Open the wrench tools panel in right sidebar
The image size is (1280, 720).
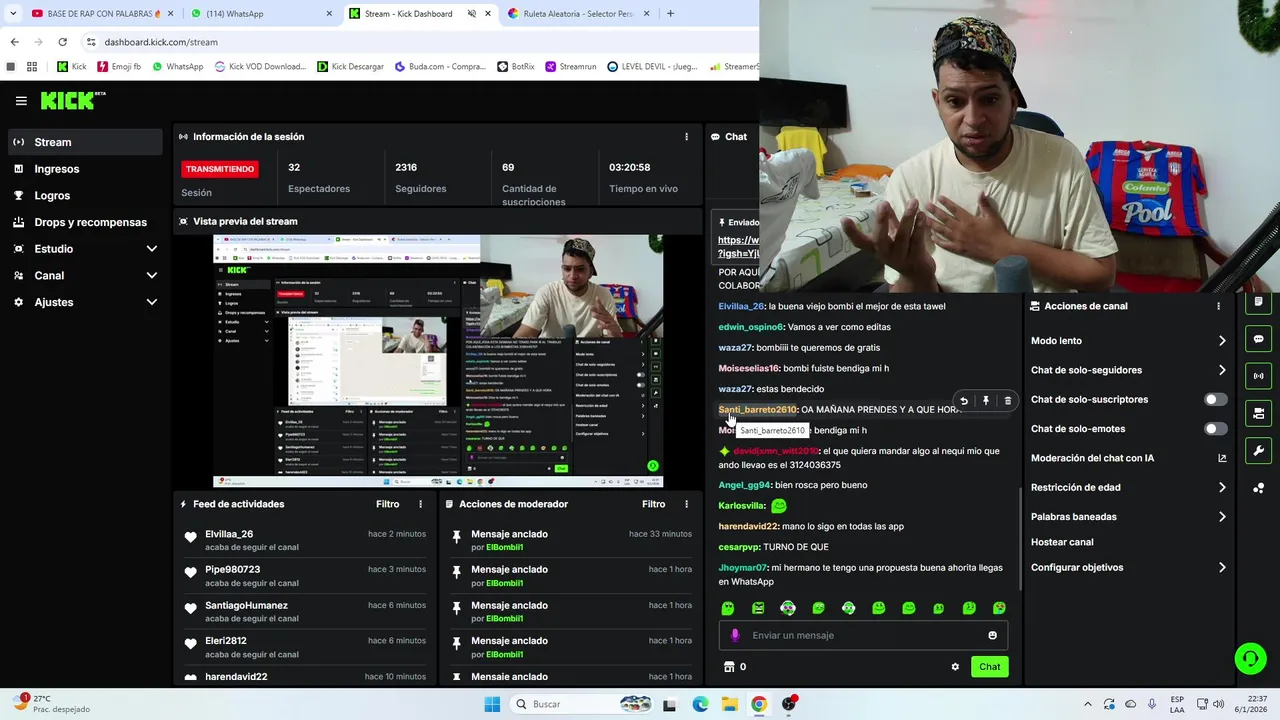tap(1258, 450)
